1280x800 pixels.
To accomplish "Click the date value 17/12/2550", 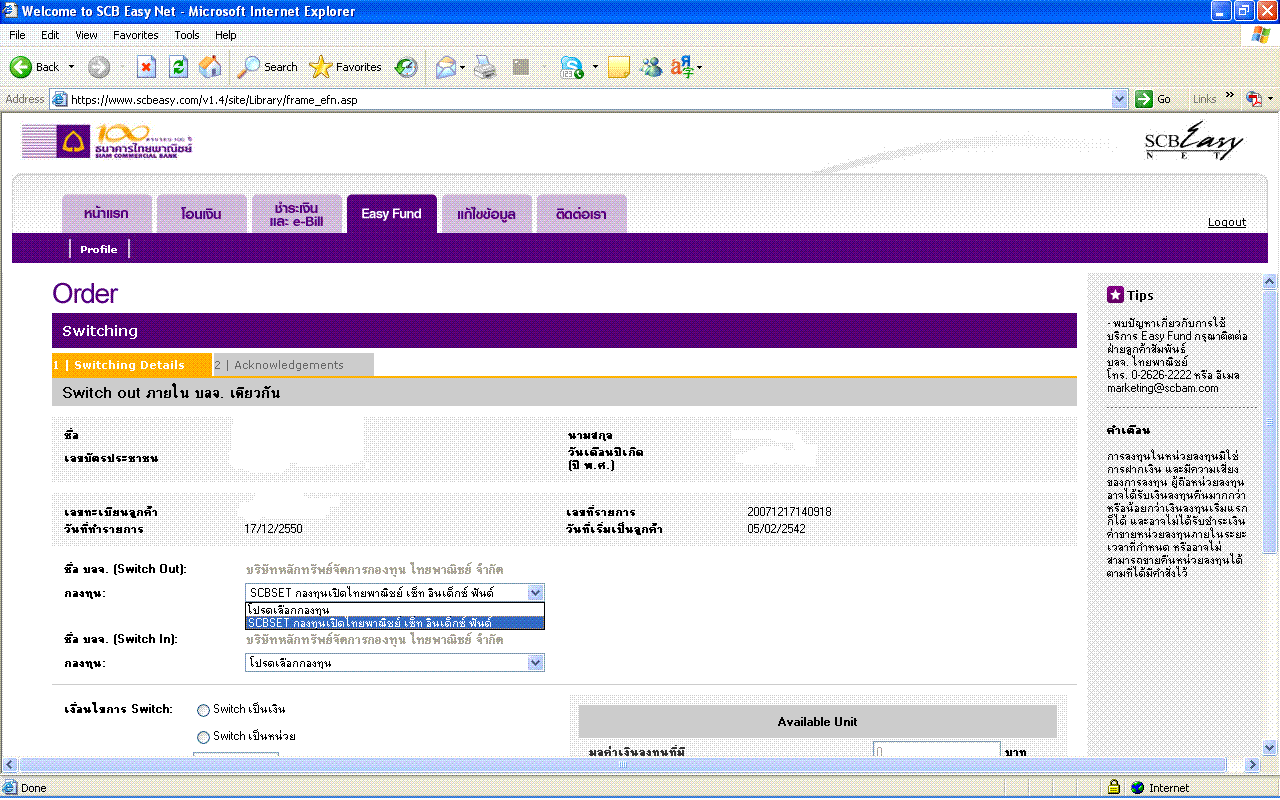I will click(x=273, y=528).
